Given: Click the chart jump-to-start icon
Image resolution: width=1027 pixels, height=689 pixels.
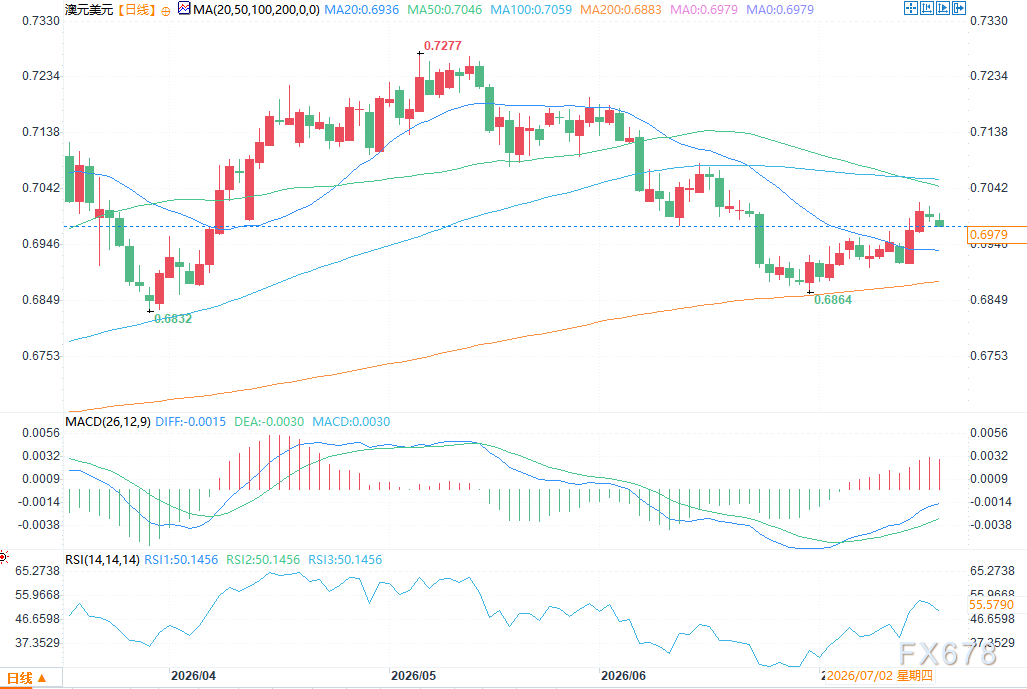Looking at the screenshot, I should click(x=927, y=8).
